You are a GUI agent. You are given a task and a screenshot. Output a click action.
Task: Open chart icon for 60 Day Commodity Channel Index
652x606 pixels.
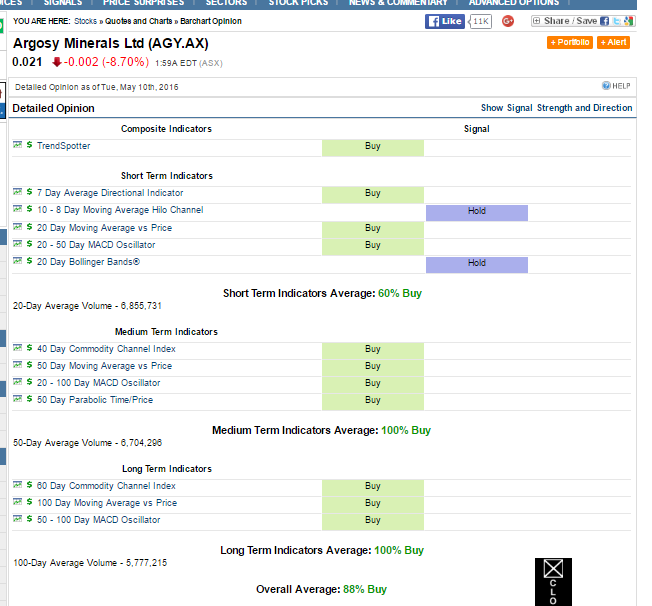tap(17, 485)
